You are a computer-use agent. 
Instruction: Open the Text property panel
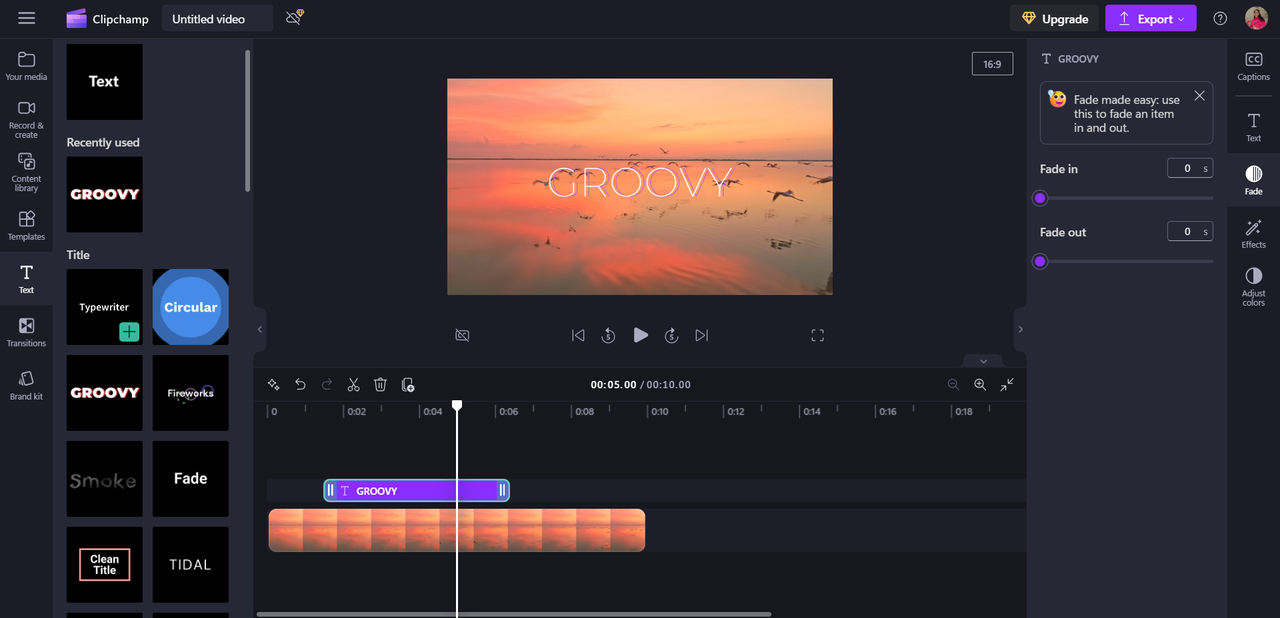click(x=1253, y=128)
